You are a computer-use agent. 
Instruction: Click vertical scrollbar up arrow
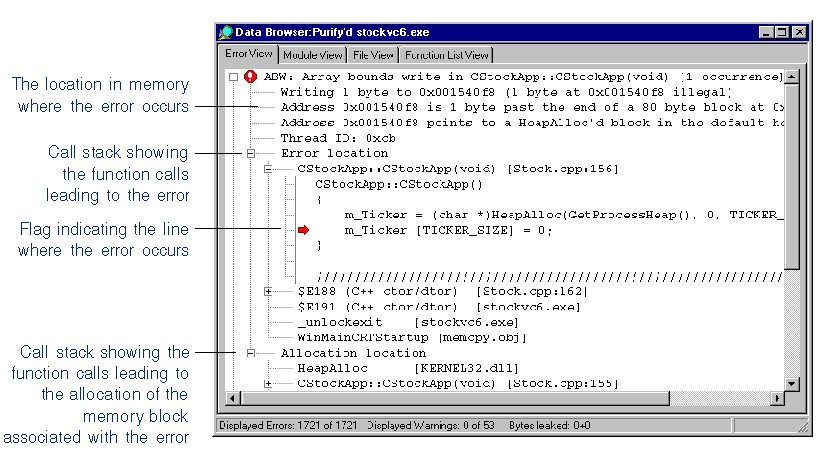[x=792, y=77]
